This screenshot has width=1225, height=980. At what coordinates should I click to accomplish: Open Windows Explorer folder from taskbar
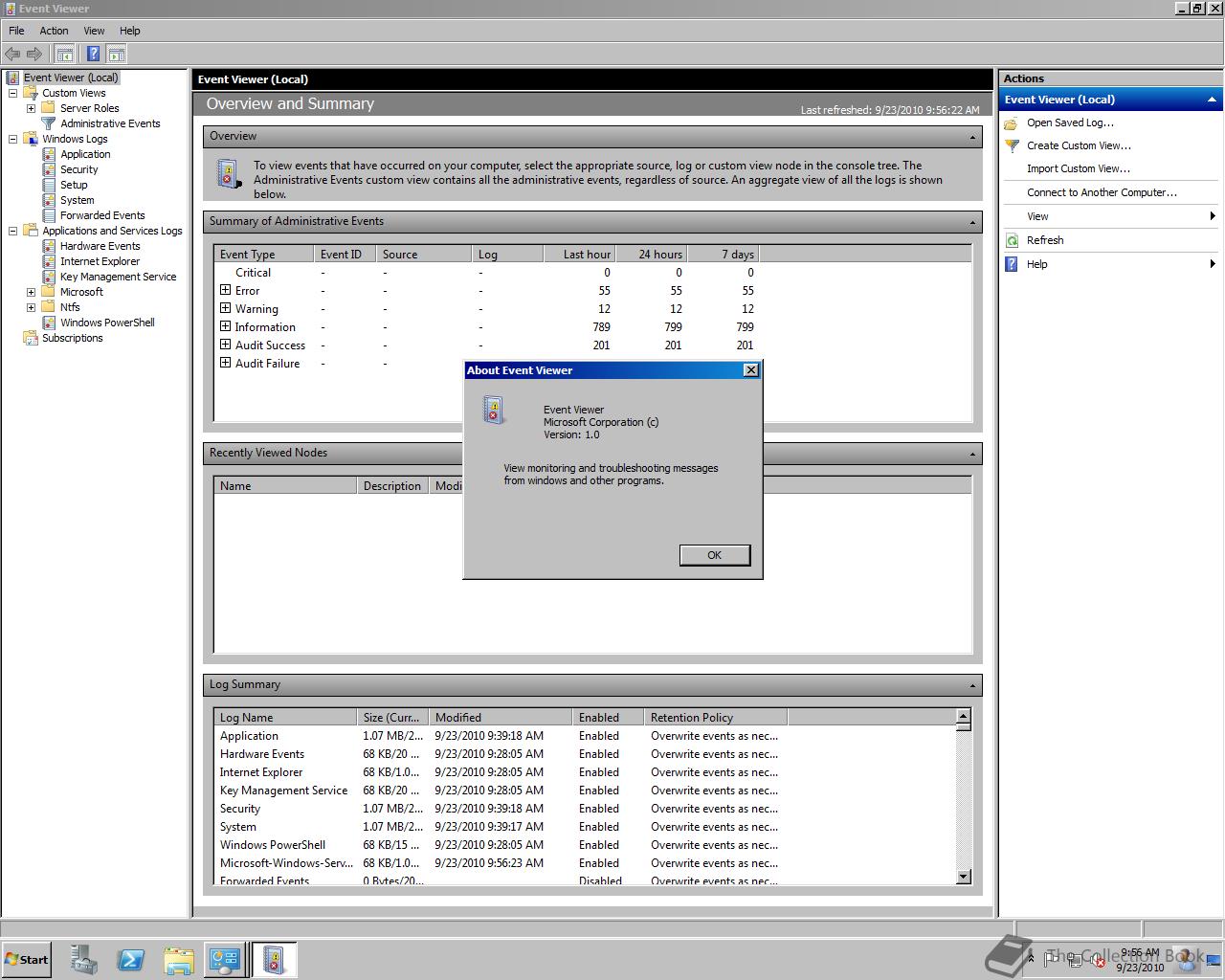(x=178, y=959)
